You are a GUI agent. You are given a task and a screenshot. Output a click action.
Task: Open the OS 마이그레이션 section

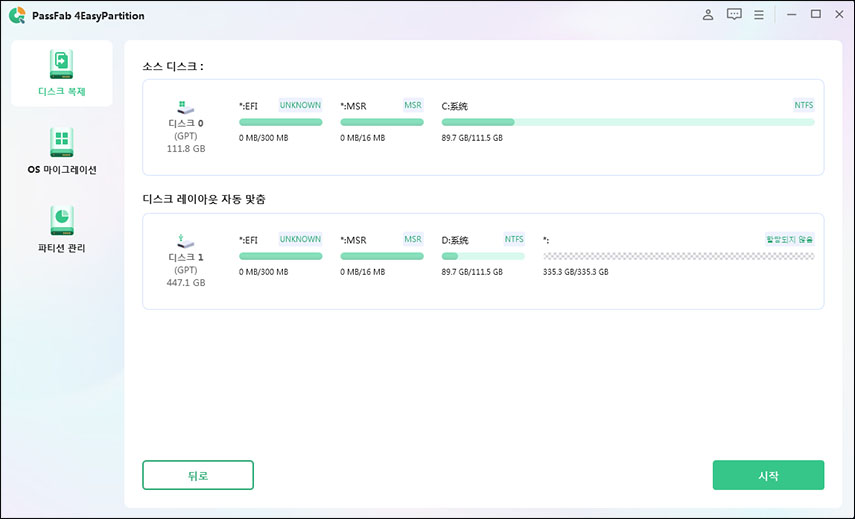click(x=62, y=151)
